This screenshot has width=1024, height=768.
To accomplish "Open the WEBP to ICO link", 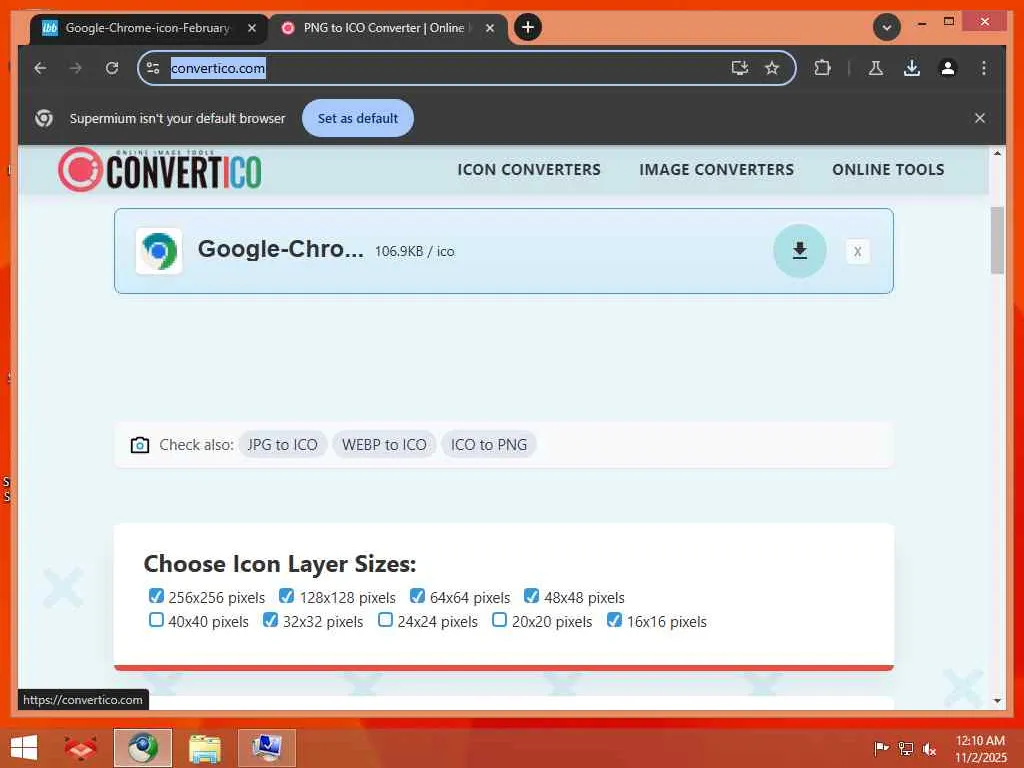I will click(x=384, y=445).
